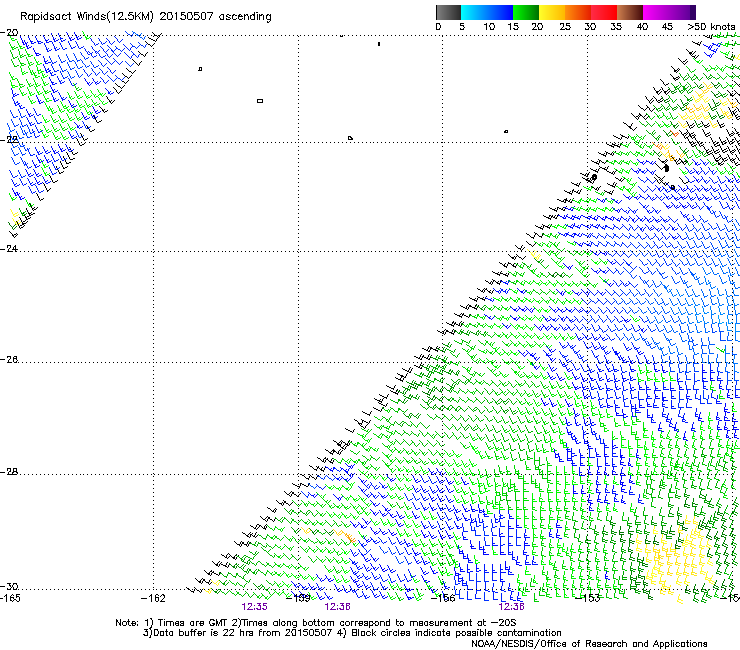
Task: Click the red 30–35 knots legend segment
Action: click(x=604, y=12)
